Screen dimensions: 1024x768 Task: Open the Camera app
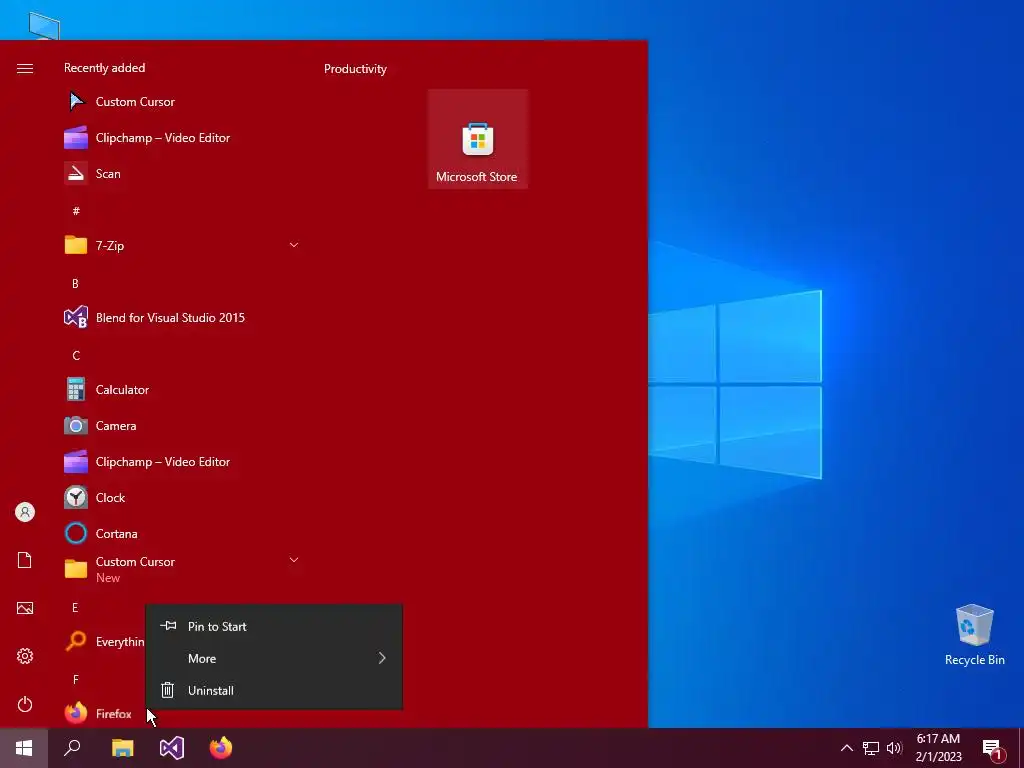click(182, 426)
